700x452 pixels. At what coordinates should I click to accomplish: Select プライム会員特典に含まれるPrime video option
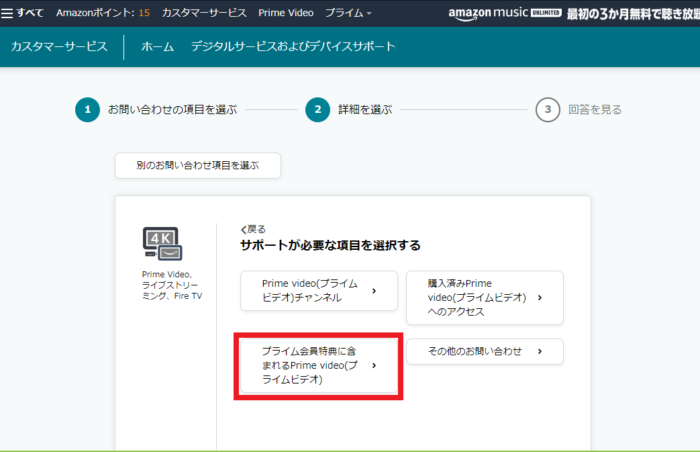(x=319, y=365)
